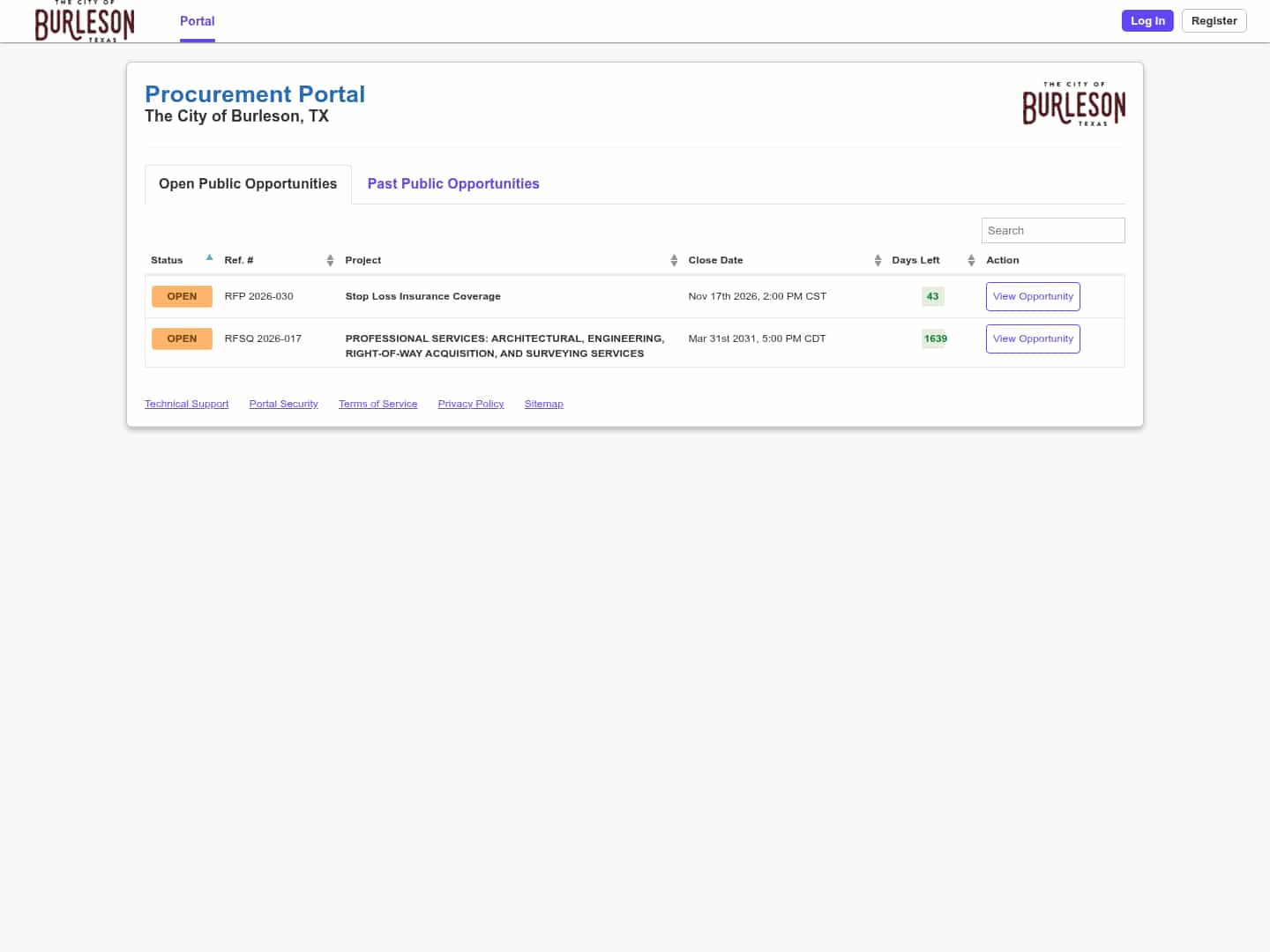Image resolution: width=1270 pixels, height=952 pixels.
Task: Sort table by Close Date sort arrows
Action: pos(878,260)
